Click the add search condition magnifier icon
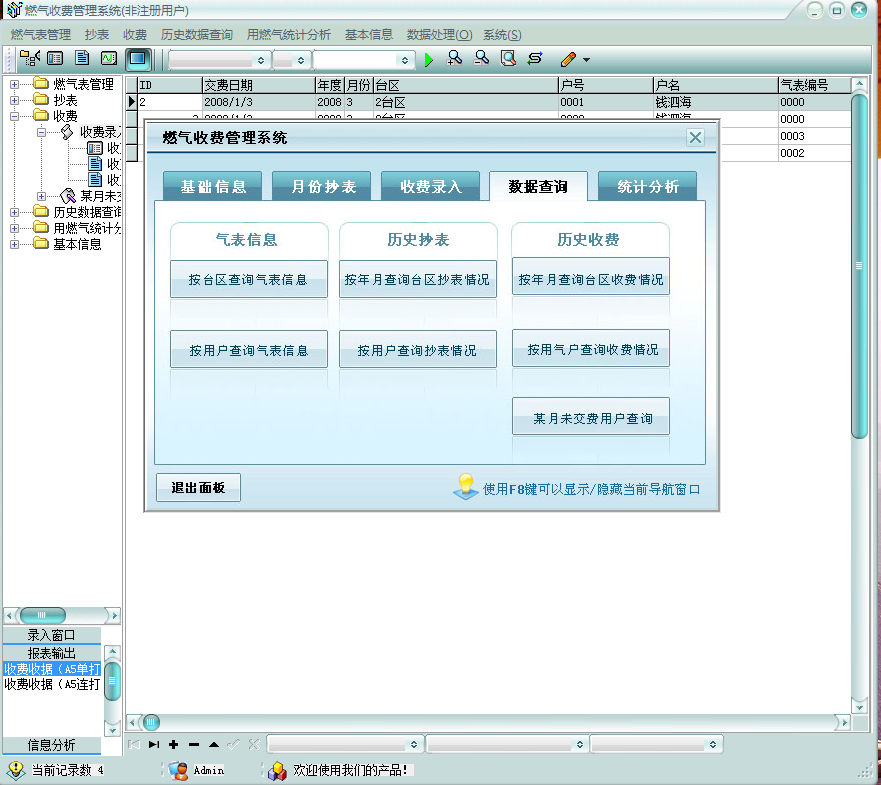 [x=454, y=58]
